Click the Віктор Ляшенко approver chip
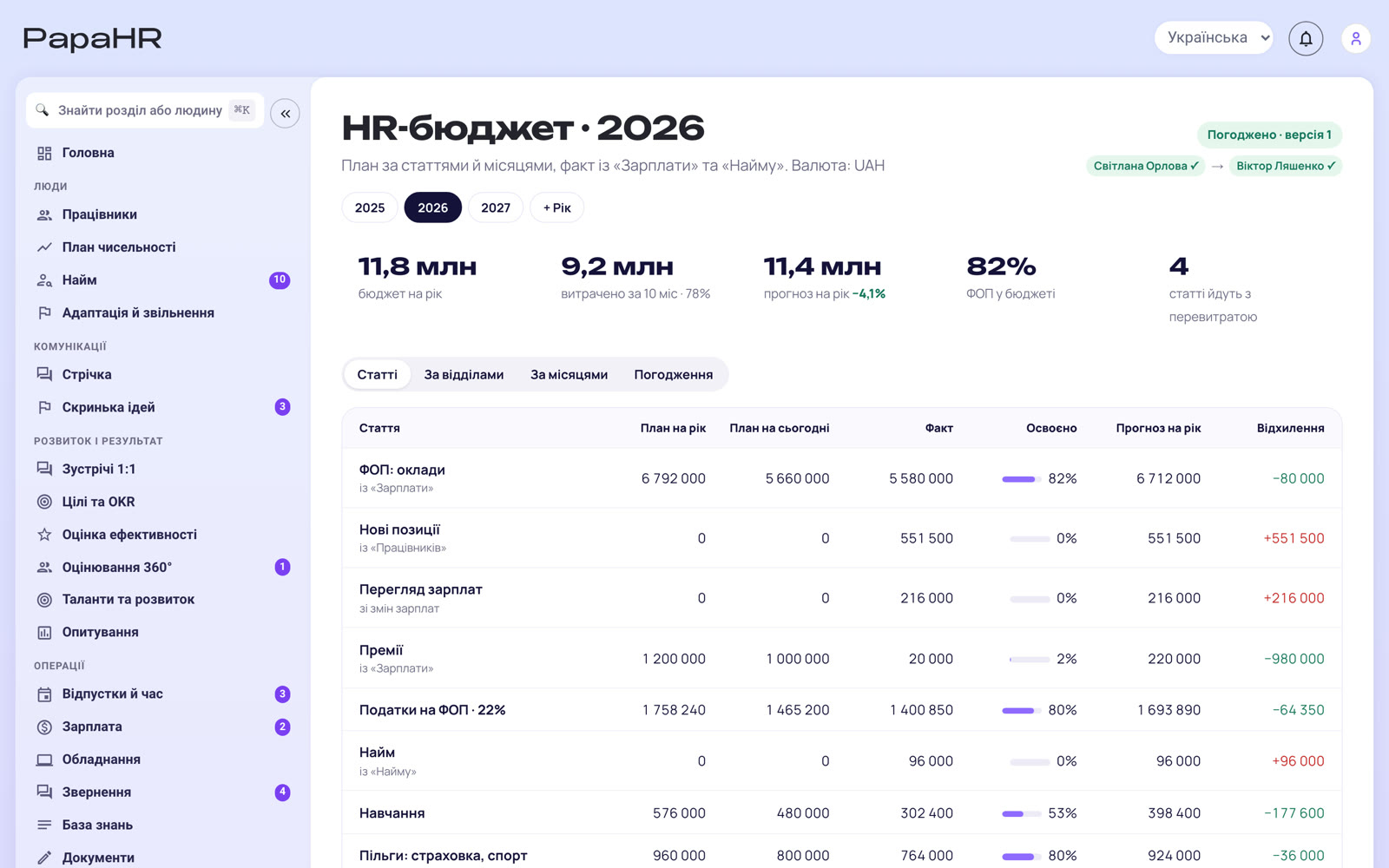1389x868 pixels. [1286, 166]
